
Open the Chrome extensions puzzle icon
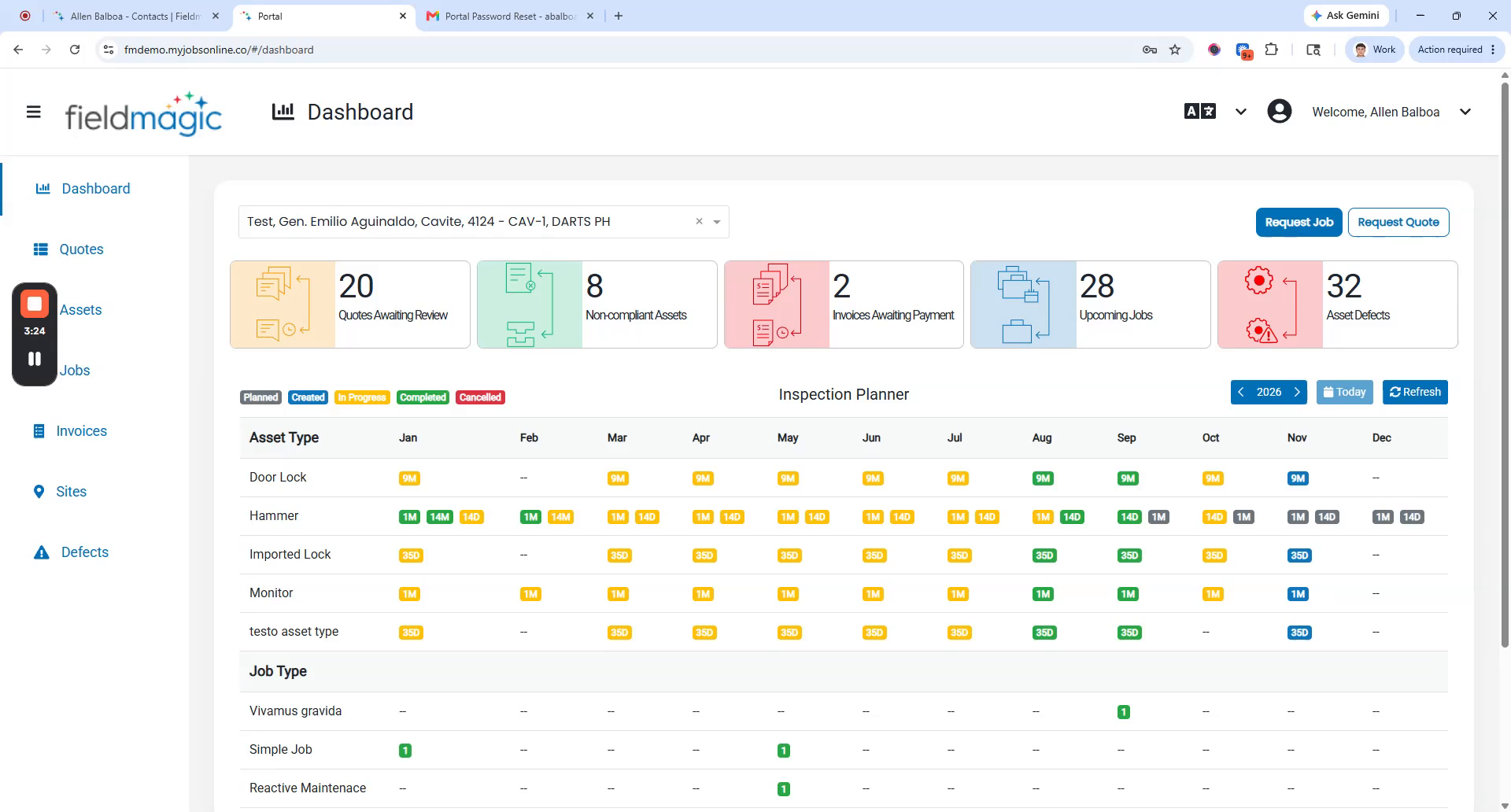1271,50
